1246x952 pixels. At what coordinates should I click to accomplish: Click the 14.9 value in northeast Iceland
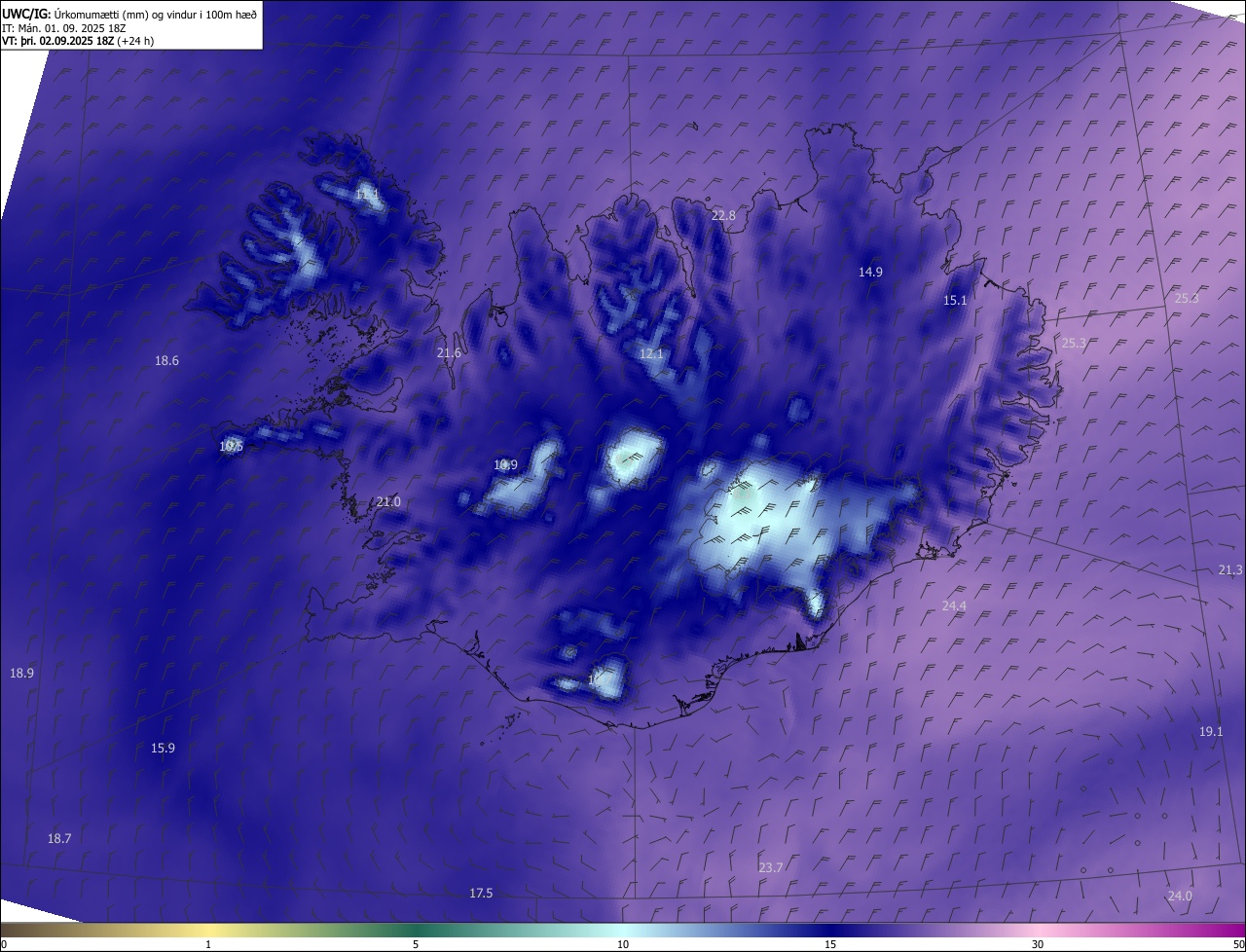pyautogui.click(x=870, y=272)
